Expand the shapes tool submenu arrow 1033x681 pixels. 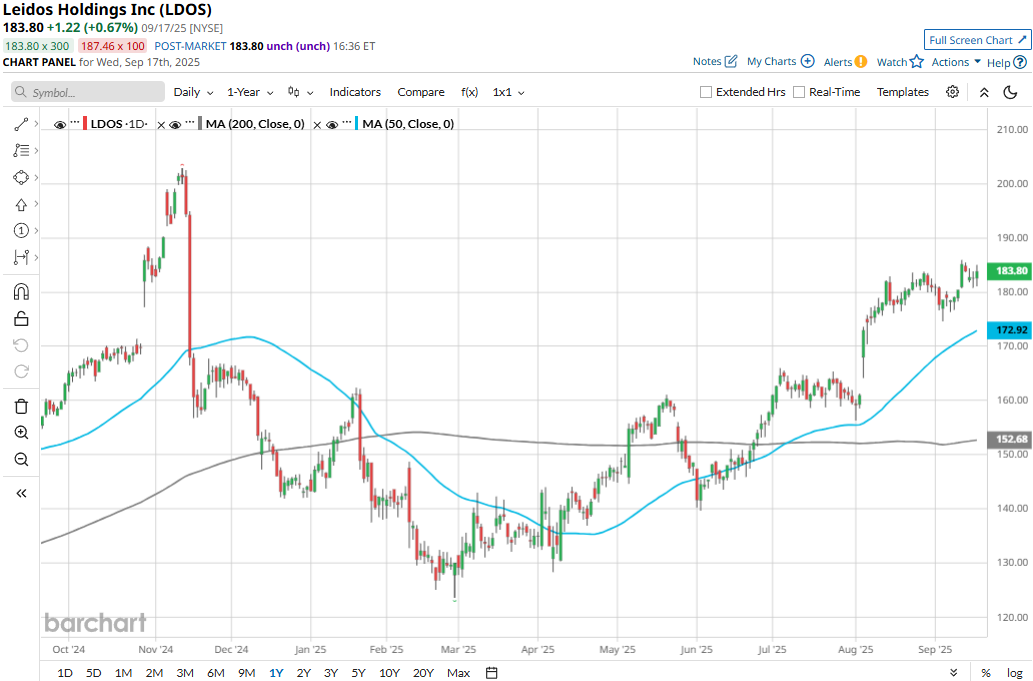(x=36, y=178)
